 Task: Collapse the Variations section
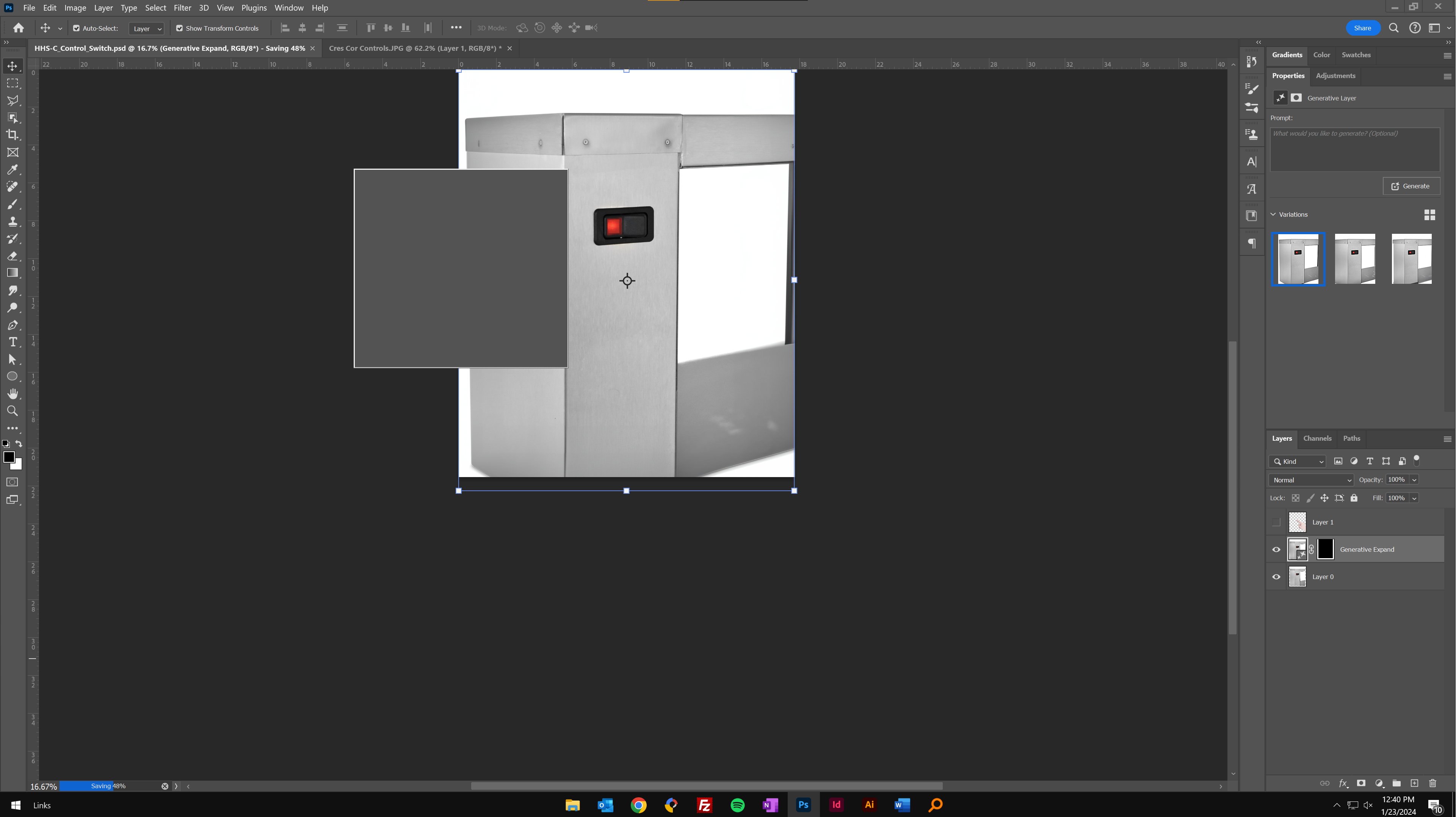(x=1273, y=214)
